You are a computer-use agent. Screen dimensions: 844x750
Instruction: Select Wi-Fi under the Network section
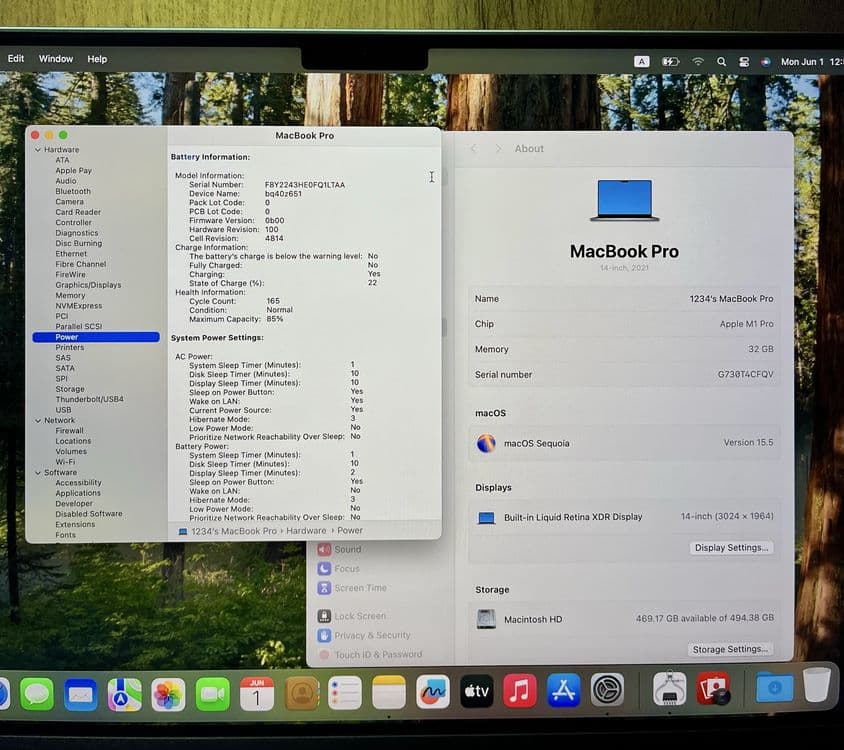(x=65, y=462)
